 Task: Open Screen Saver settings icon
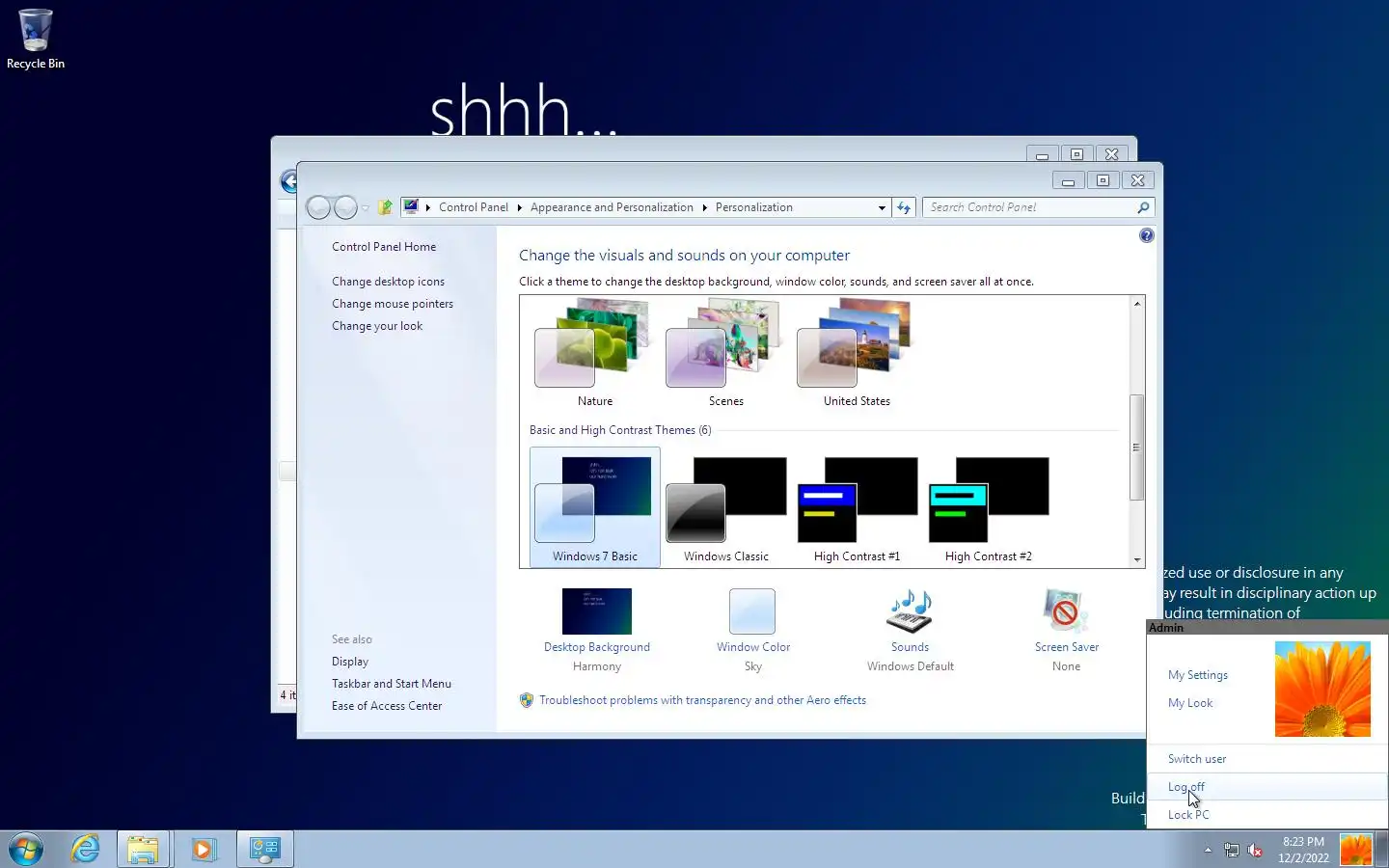(x=1066, y=611)
